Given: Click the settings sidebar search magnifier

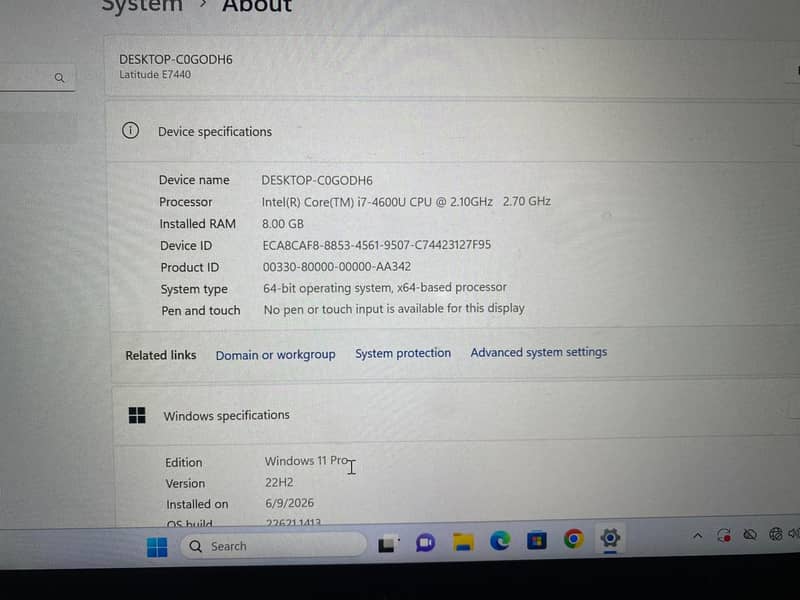Looking at the screenshot, I should coord(60,78).
